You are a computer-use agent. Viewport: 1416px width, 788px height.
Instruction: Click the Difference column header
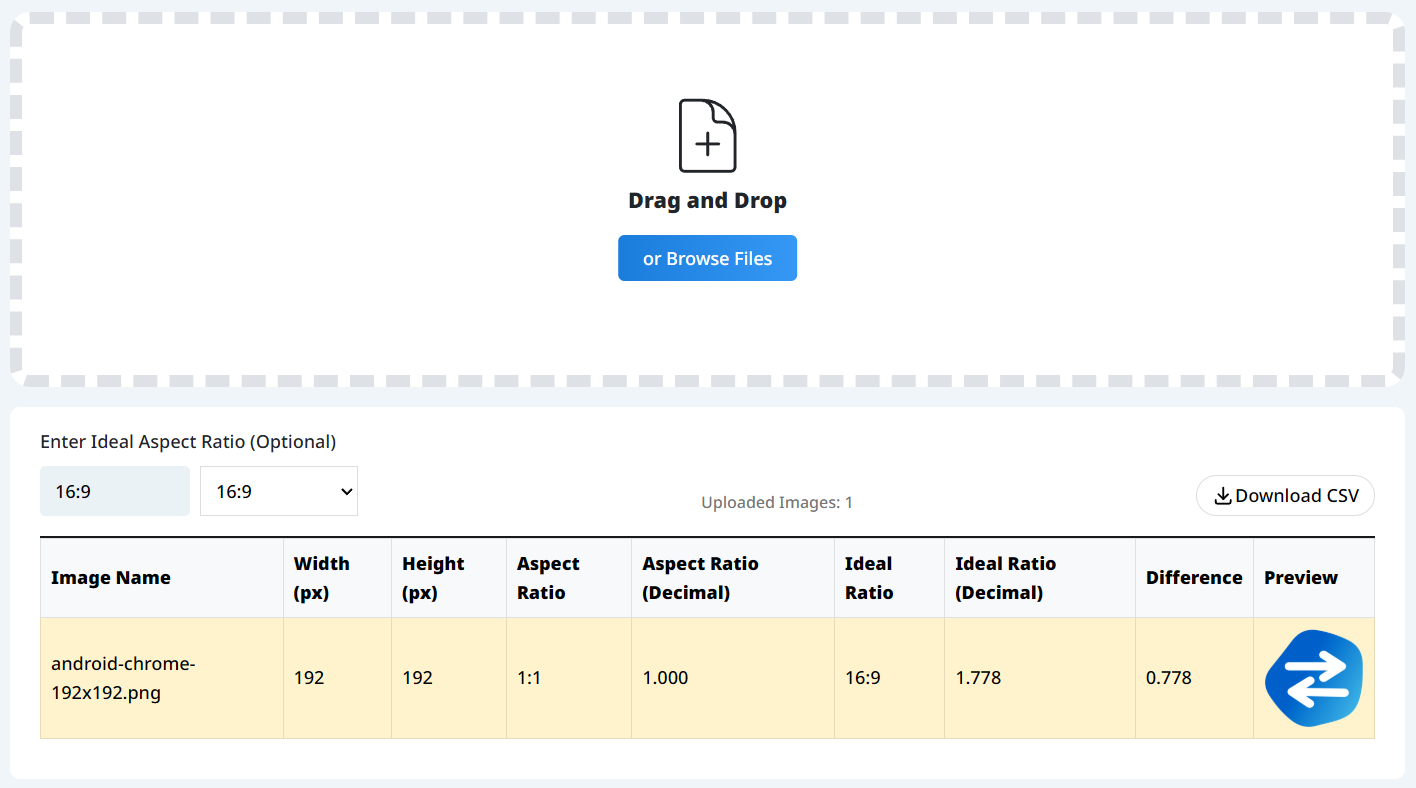pyautogui.click(x=1194, y=578)
